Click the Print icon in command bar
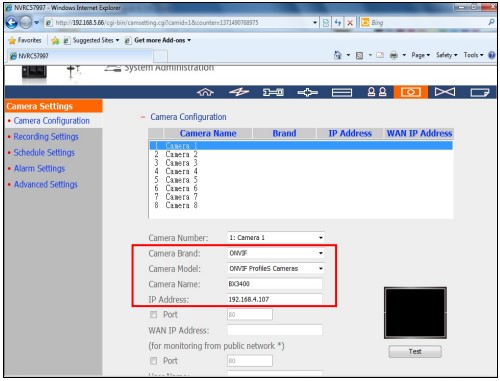 [394, 55]
